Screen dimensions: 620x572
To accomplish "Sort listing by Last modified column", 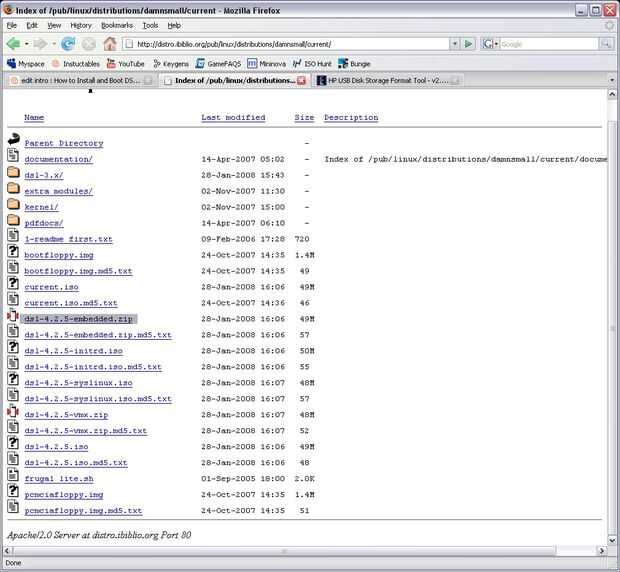I will [x=233, y=117].
